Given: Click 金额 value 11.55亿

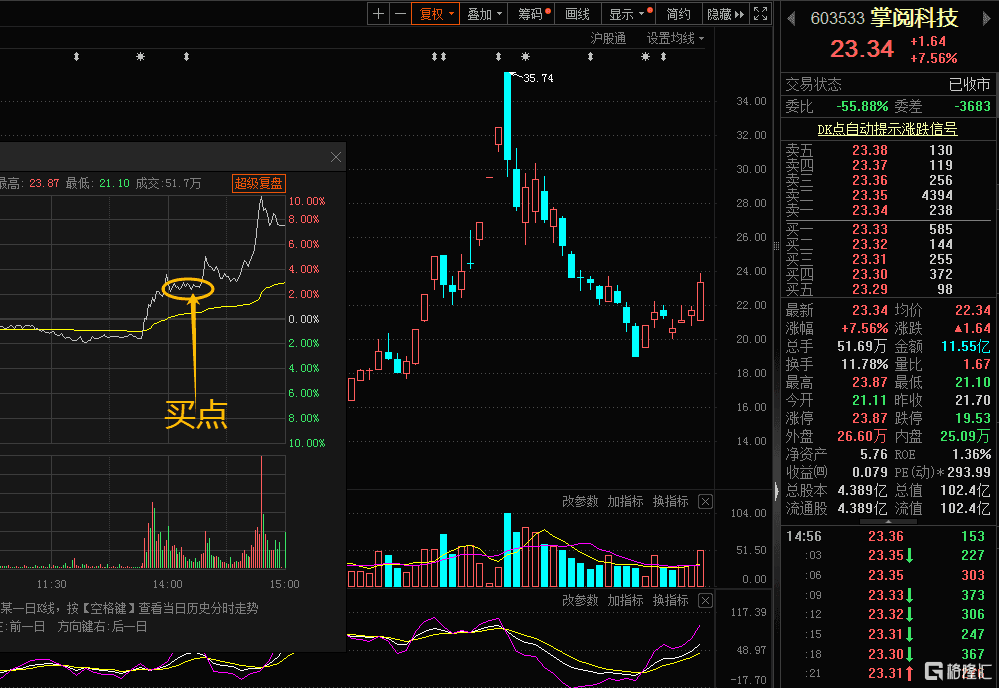Looking at the screenshot, I should [966, 347].
